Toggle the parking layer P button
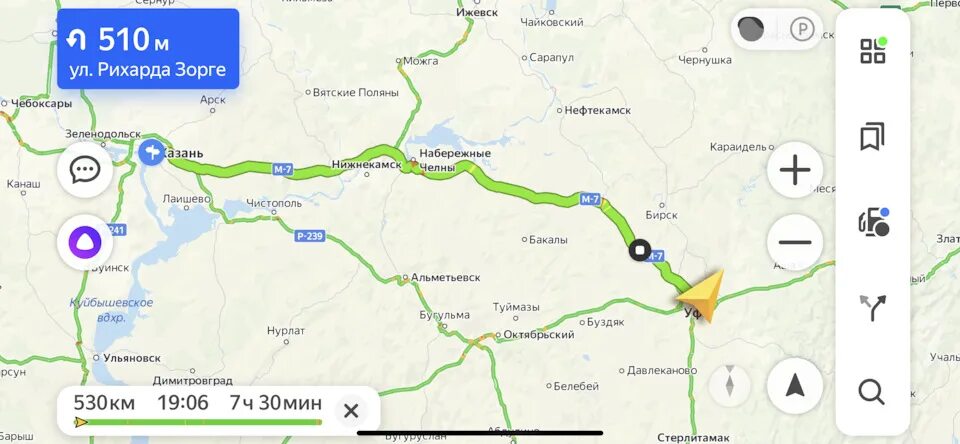Image resolution: width=960 pixels, height=444 pixels. 801,29
